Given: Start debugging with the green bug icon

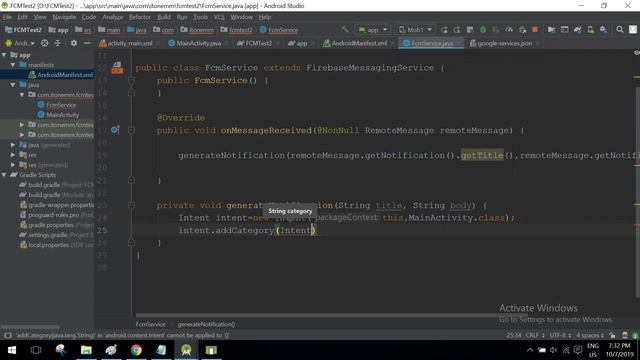Looking at the screenshot, I should pos(483,29).
